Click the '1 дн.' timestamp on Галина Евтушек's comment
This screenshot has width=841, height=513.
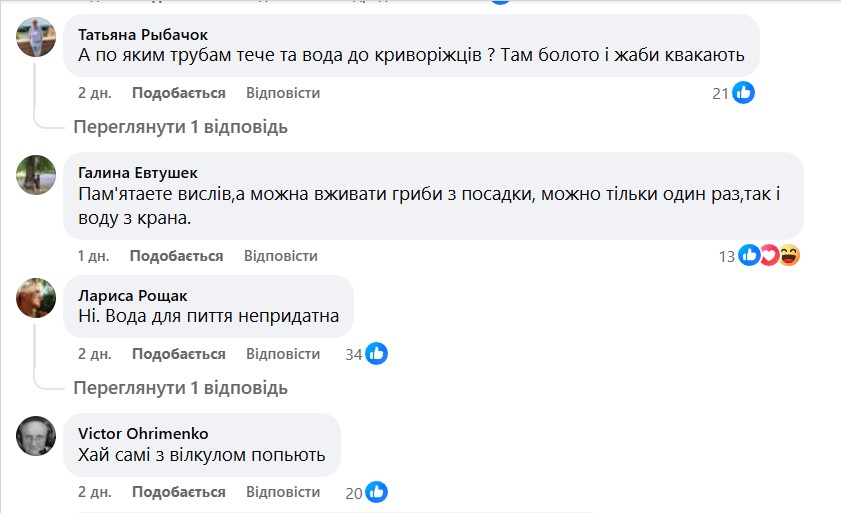pos(93,256)
